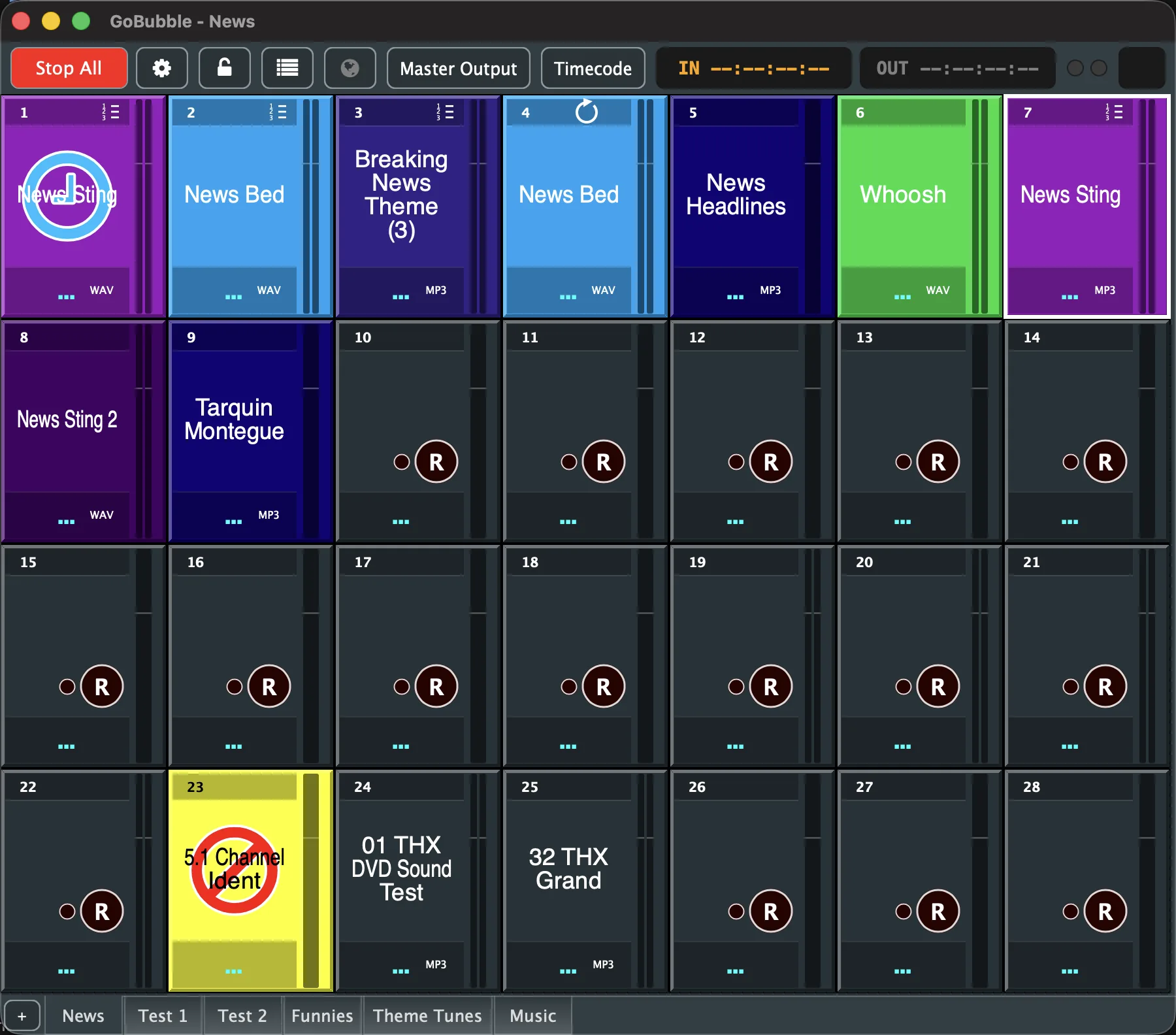Viewport: 1176px width, 1035px height.
Task: Open options dots on pad 9
Action: [233, 521]
